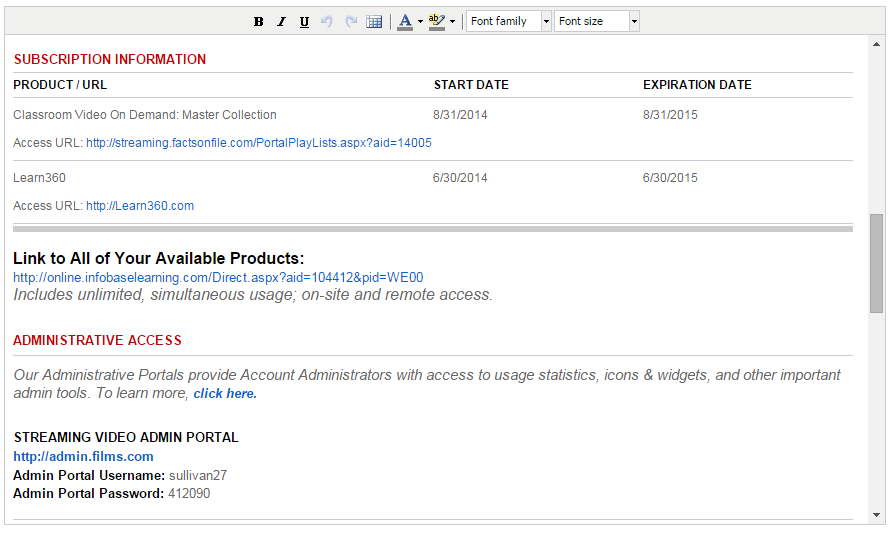Image resolution: width=894 pixels, height=534 pixels.
Task: Toggle Underline formatting
Action: [304, 22]
